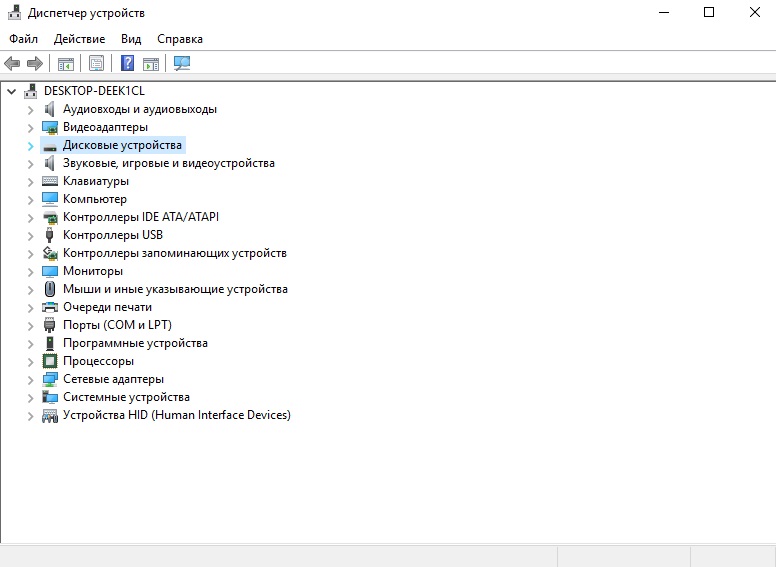Select the Аудиовходы и аудиовыходы label
776x567 pixels.
(x=140, y=109)
